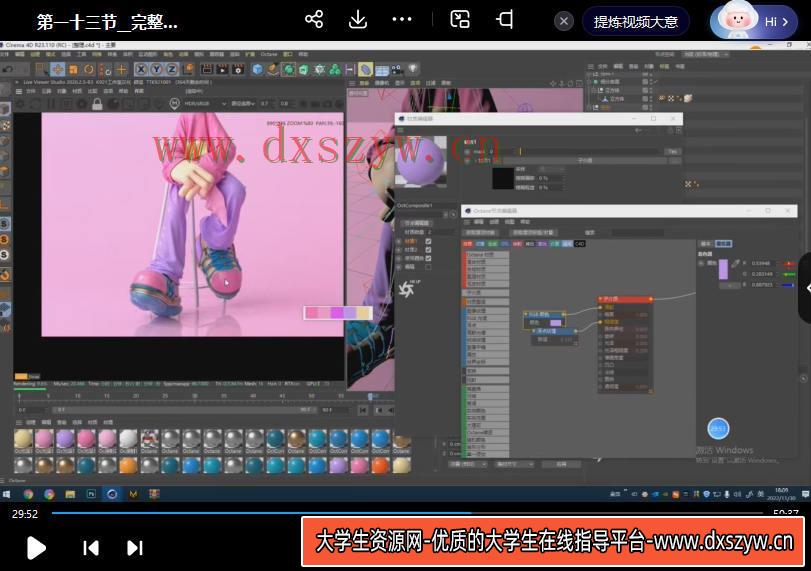Click the Floor grid icon in toolbar
The height and width of the screenshot is (571, 811).
(382, 69)
